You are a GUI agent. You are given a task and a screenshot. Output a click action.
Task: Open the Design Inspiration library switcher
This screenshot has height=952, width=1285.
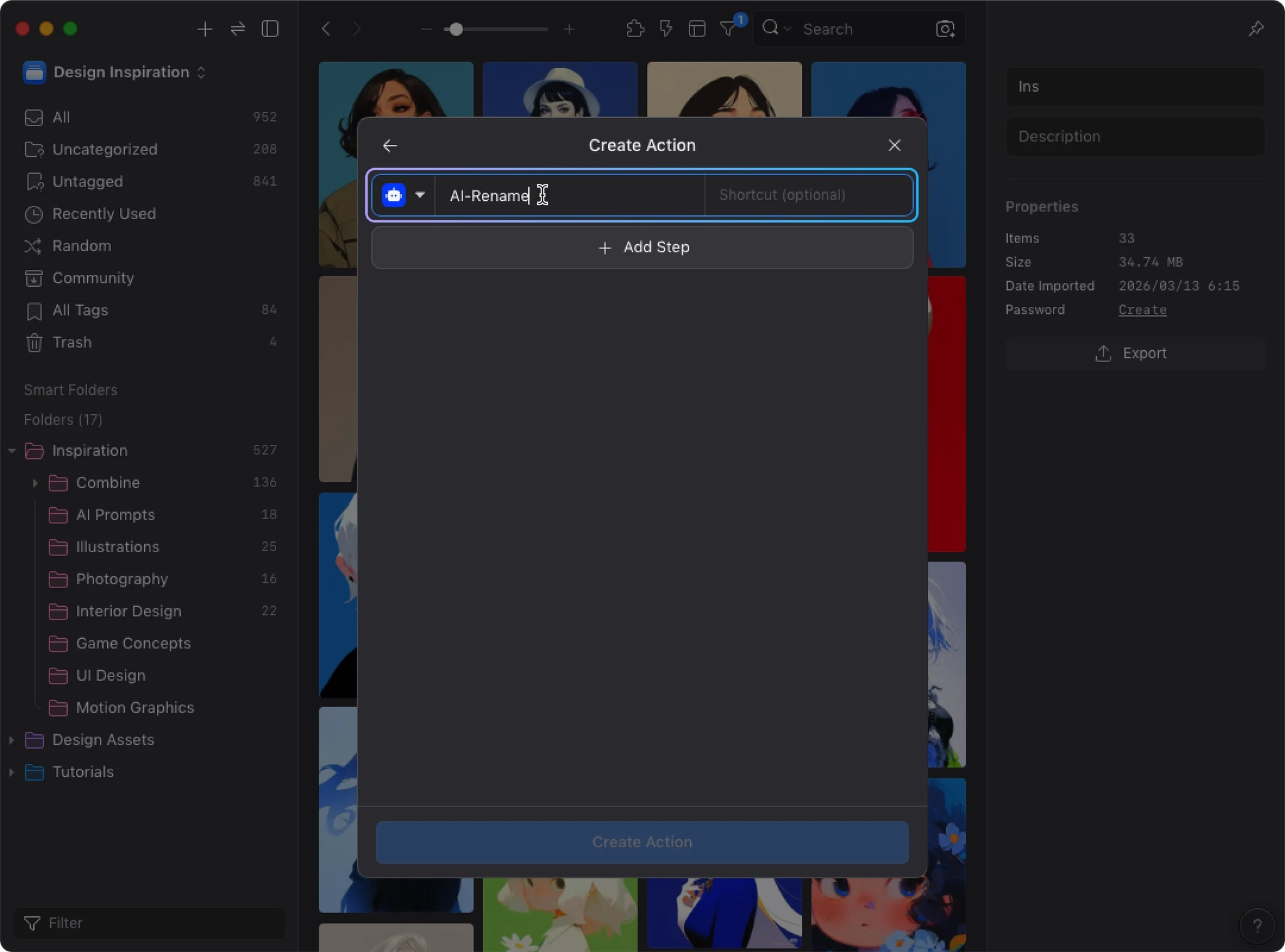click(120, 72)
